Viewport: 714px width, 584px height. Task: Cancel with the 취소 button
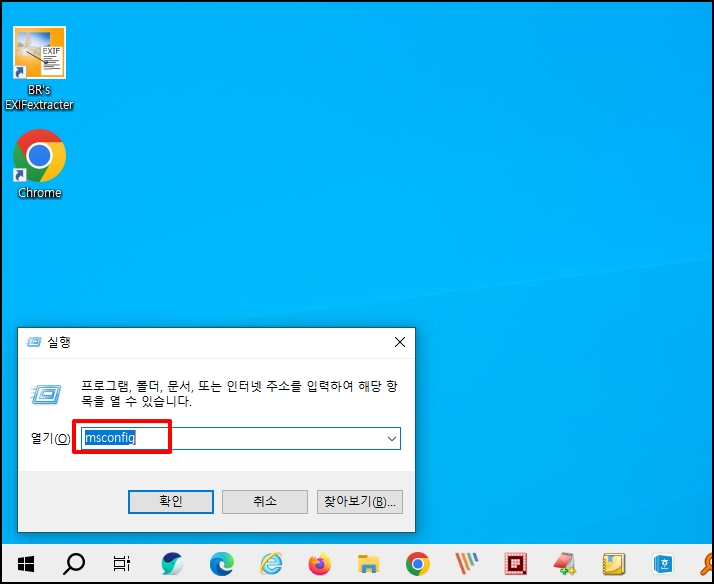pos(265,502)
